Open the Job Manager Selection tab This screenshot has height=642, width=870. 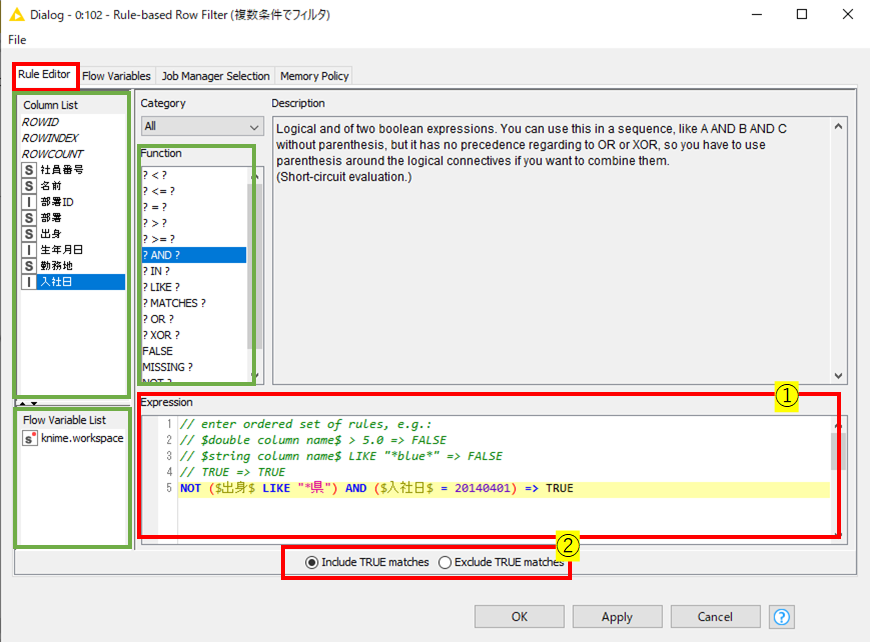215,76
